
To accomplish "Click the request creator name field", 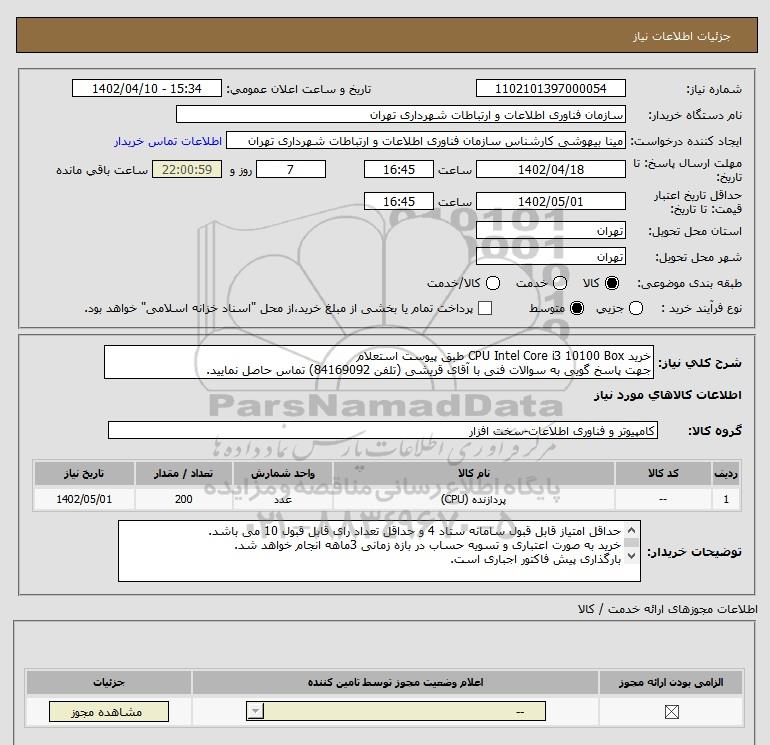I will coord(426,141).
